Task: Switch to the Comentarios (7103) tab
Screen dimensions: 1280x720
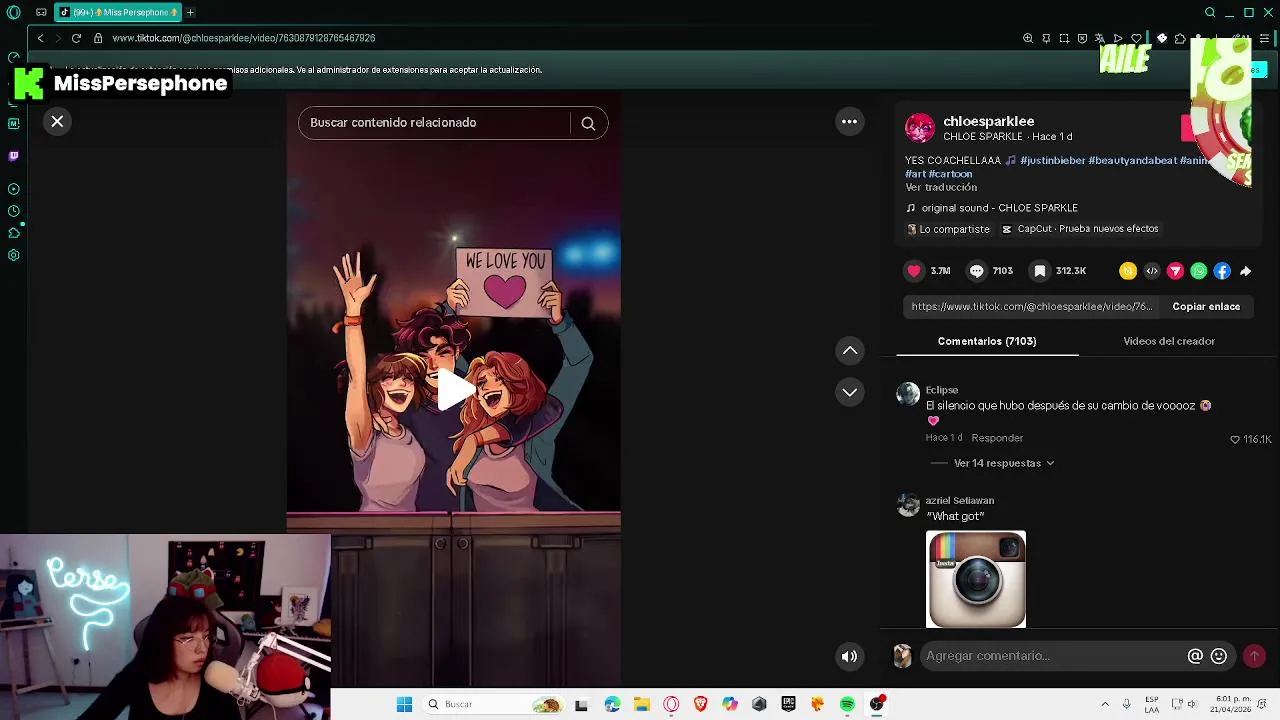Action: (x=987, y=341)
